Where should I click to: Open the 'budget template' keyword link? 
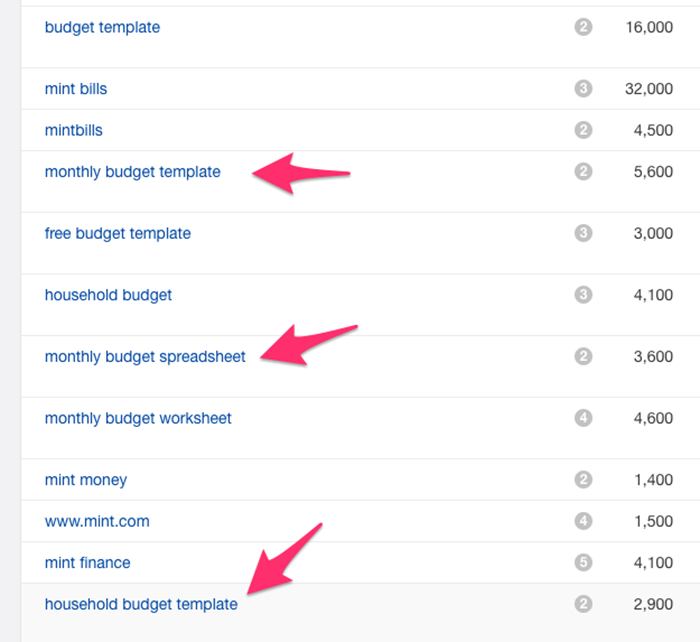(102, 27)
